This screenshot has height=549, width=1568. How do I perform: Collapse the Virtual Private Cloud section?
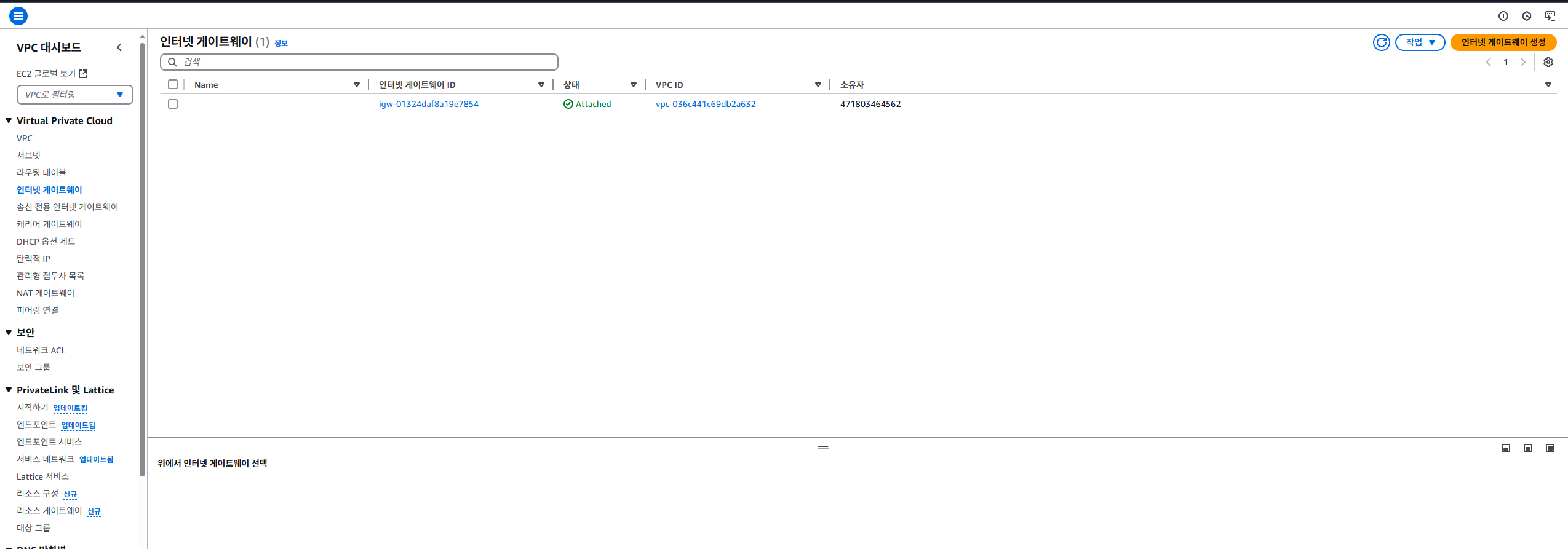point(9,121)
